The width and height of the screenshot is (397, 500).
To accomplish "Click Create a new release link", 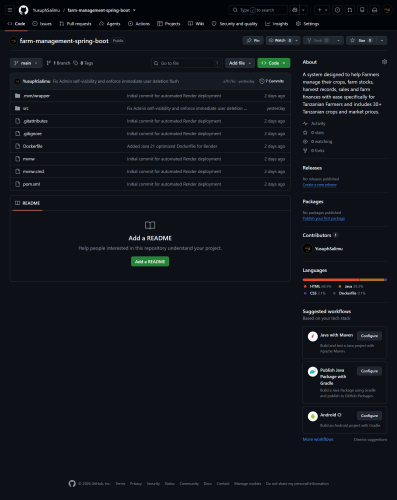I will [320, 185].
